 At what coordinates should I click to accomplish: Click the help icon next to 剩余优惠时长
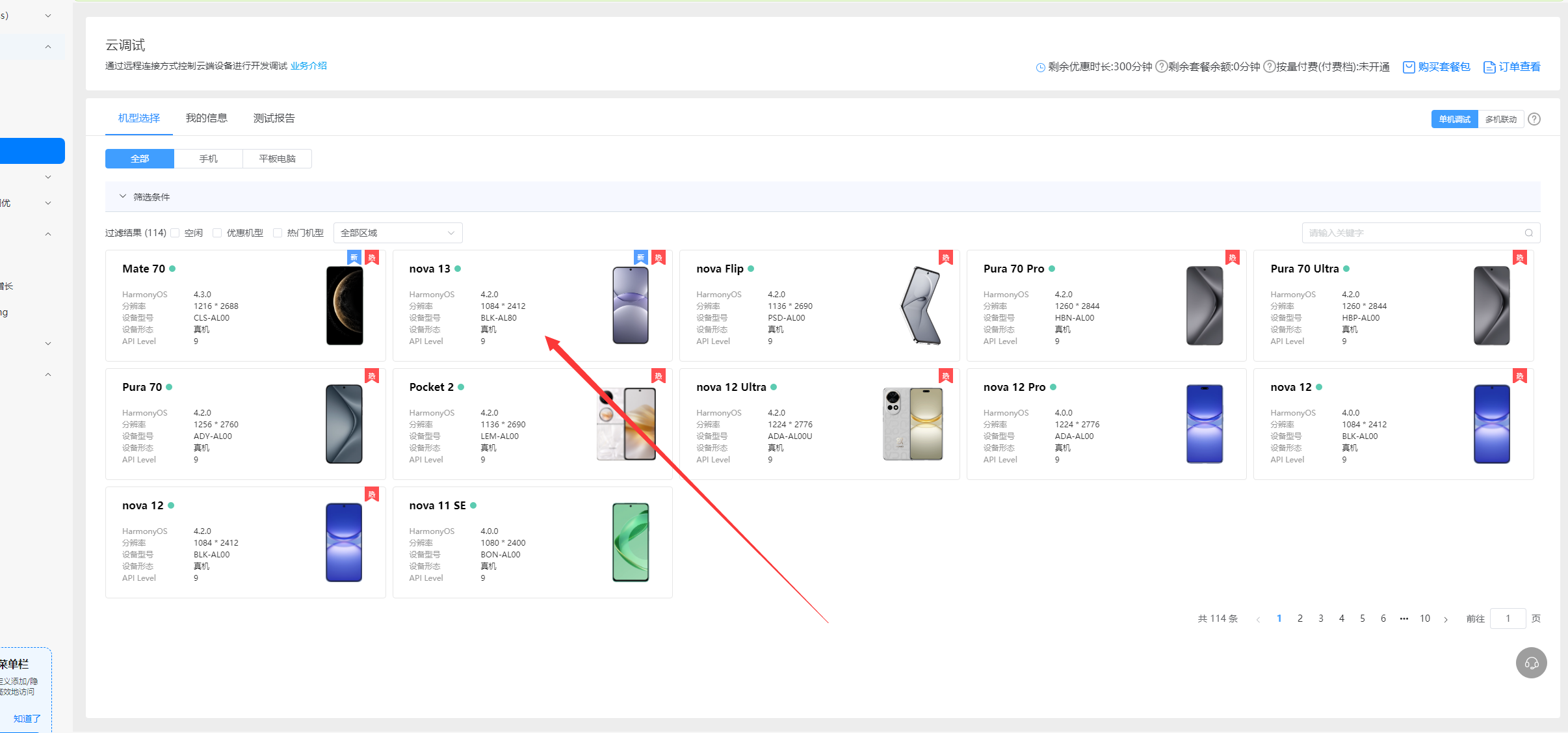point(1161,66)
